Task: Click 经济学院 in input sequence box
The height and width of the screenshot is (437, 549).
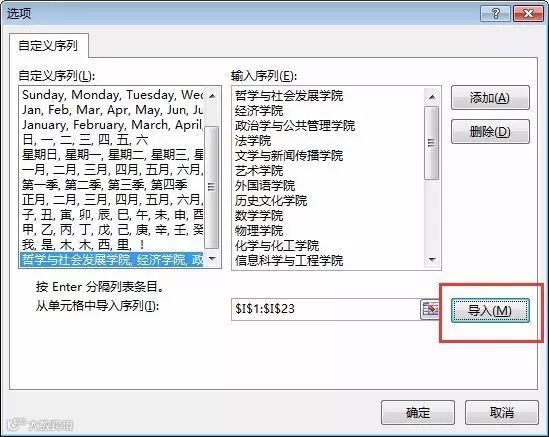Action: 259,111
